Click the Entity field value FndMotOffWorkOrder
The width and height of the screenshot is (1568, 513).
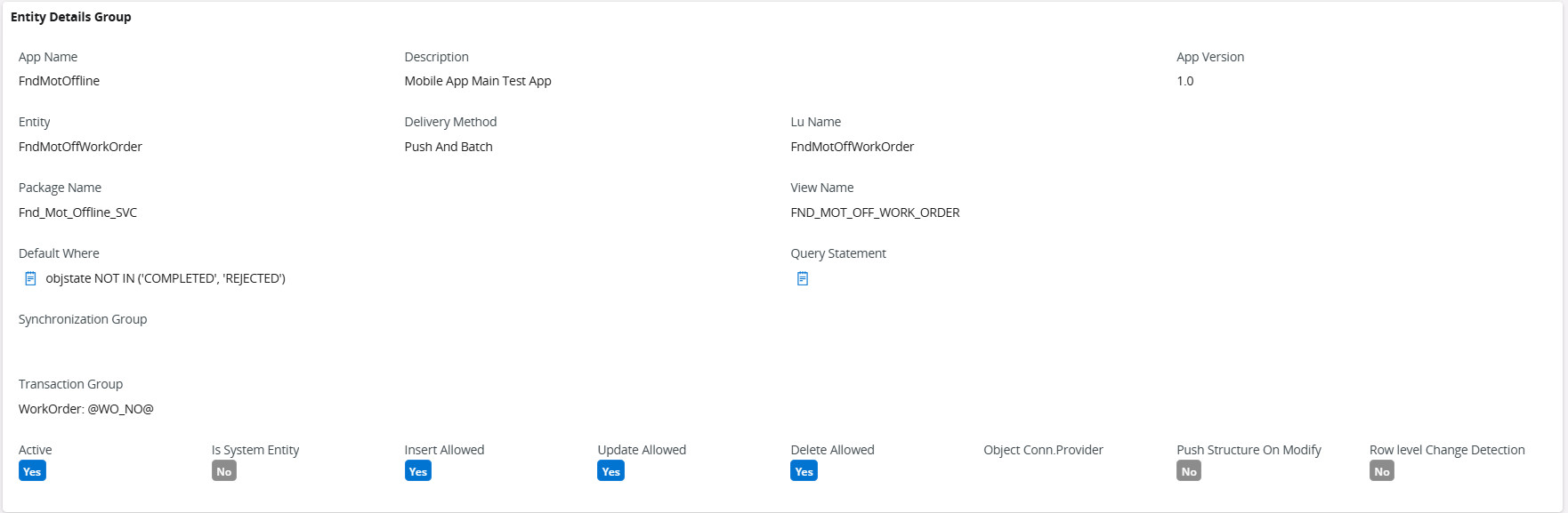pyautogui.click(x=80, y=147)
